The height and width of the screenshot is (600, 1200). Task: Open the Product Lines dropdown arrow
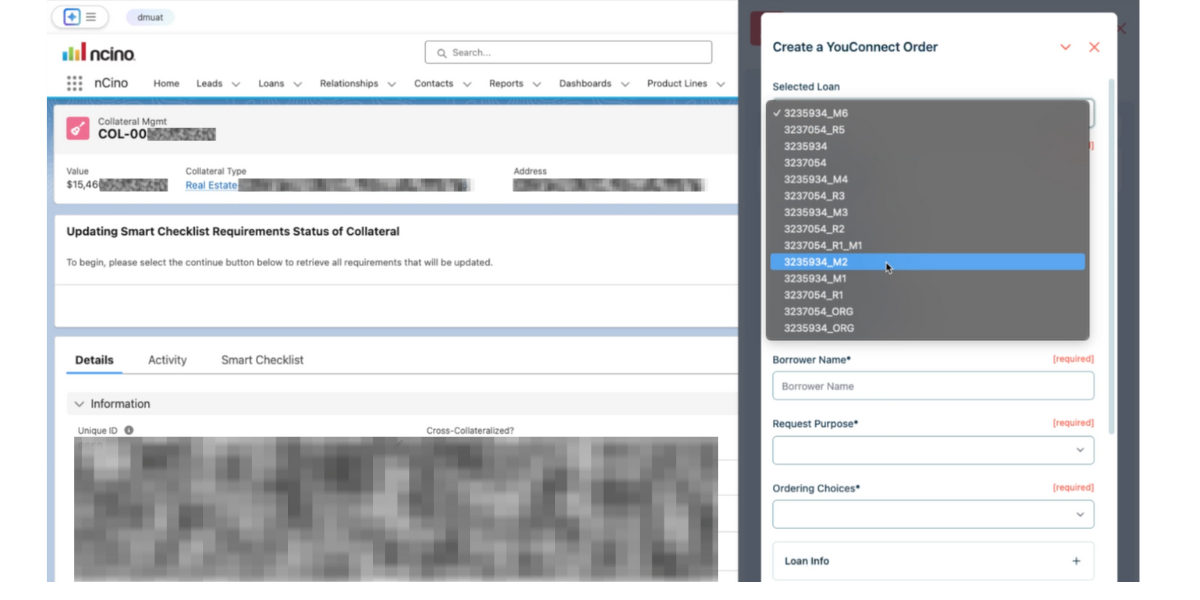pyautogui.click(x=721, y=84)
